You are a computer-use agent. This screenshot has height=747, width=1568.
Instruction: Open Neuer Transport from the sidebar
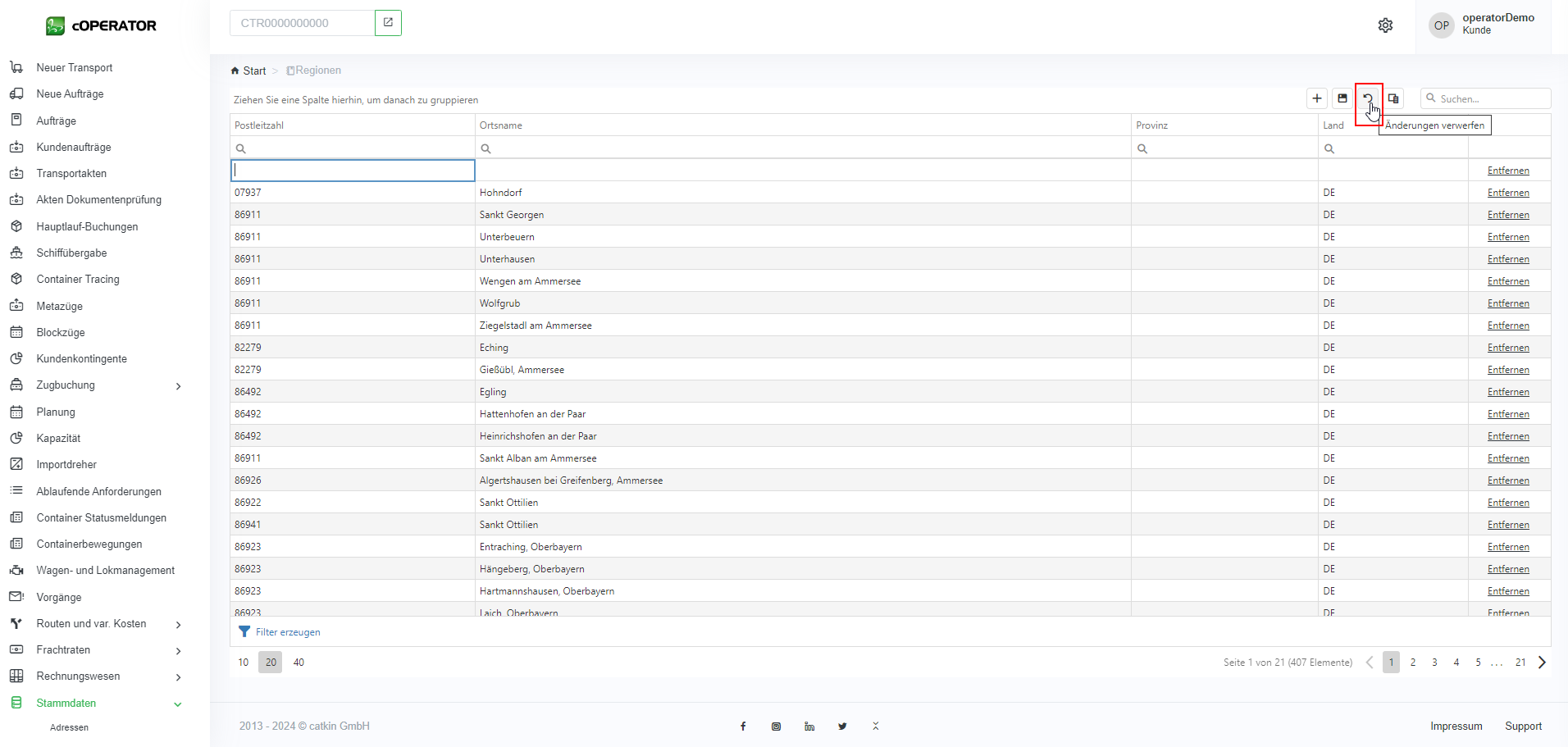click(x=75, y=68)
